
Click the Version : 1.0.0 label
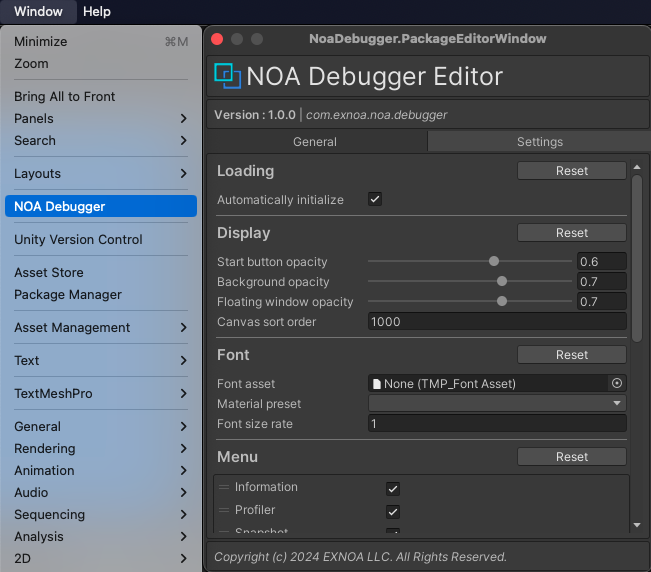(255, 115)
